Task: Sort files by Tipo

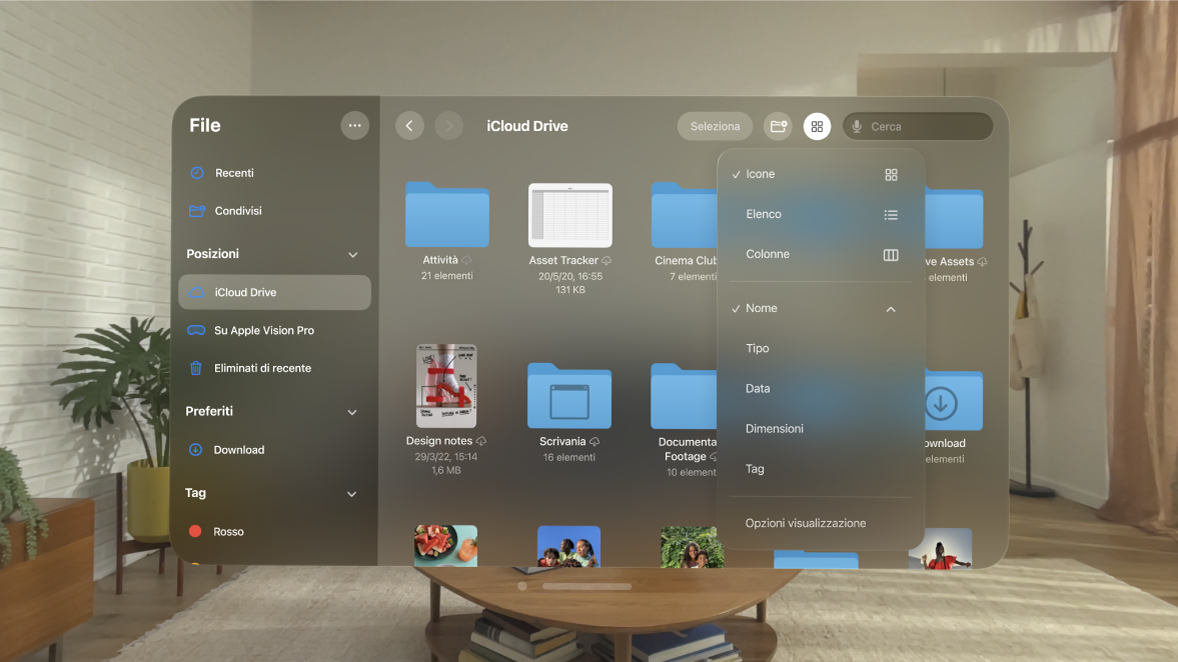Action: [x=820, y=348]
